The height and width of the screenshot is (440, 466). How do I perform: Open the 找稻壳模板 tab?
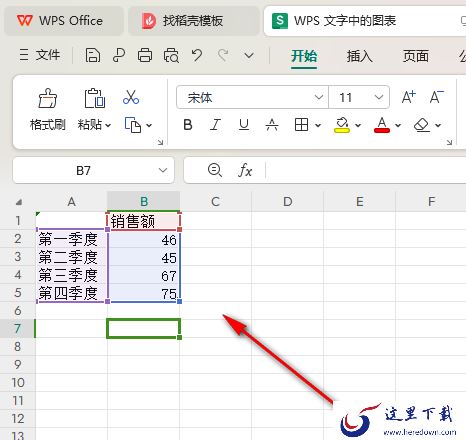[x=194, y=21]
